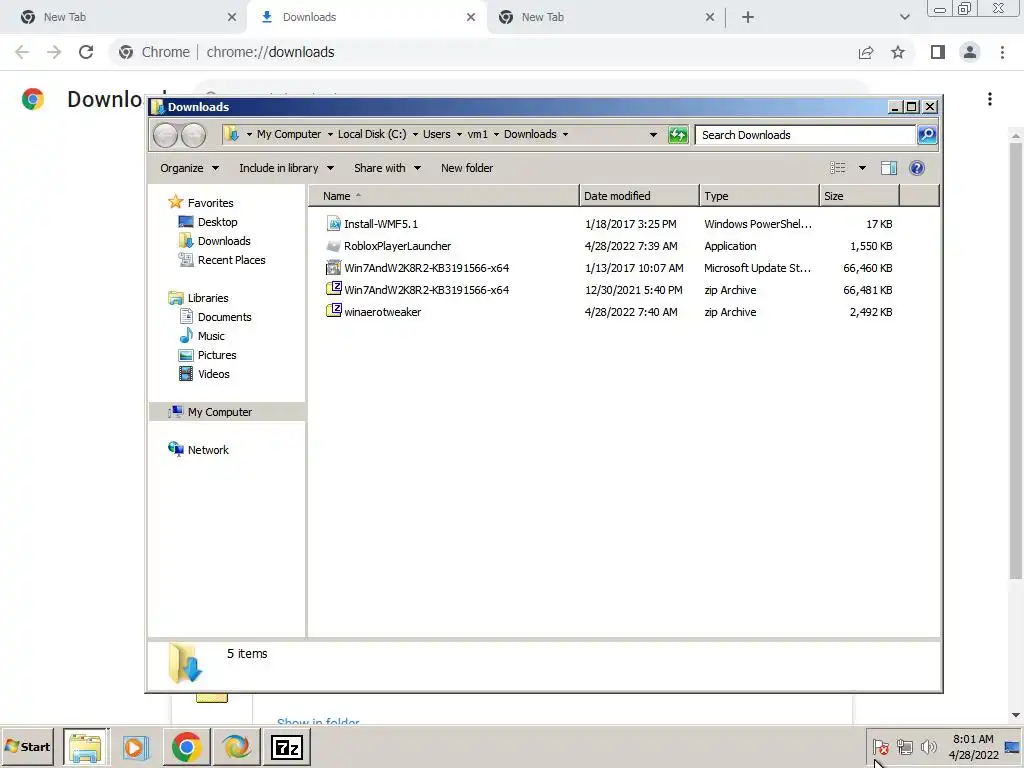Open Chrome tab search chevron
Image resolution: width=1024 pixels, height=768 pixels.
click(x=904, y=17)
